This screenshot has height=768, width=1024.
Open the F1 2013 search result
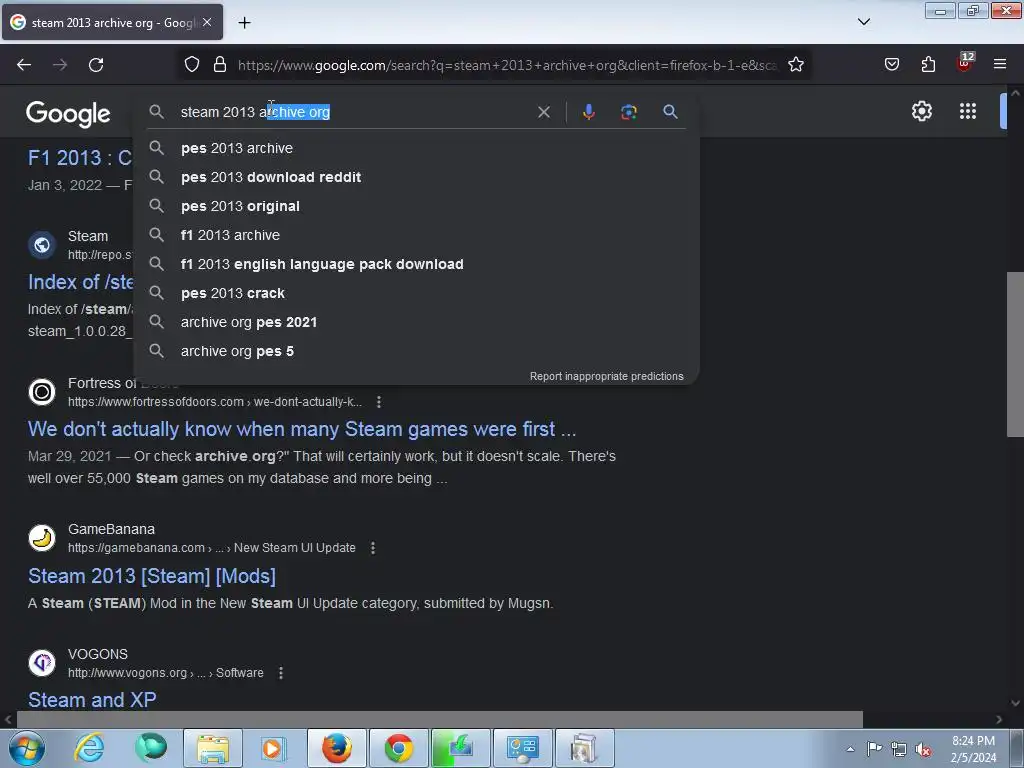[80, 157]
